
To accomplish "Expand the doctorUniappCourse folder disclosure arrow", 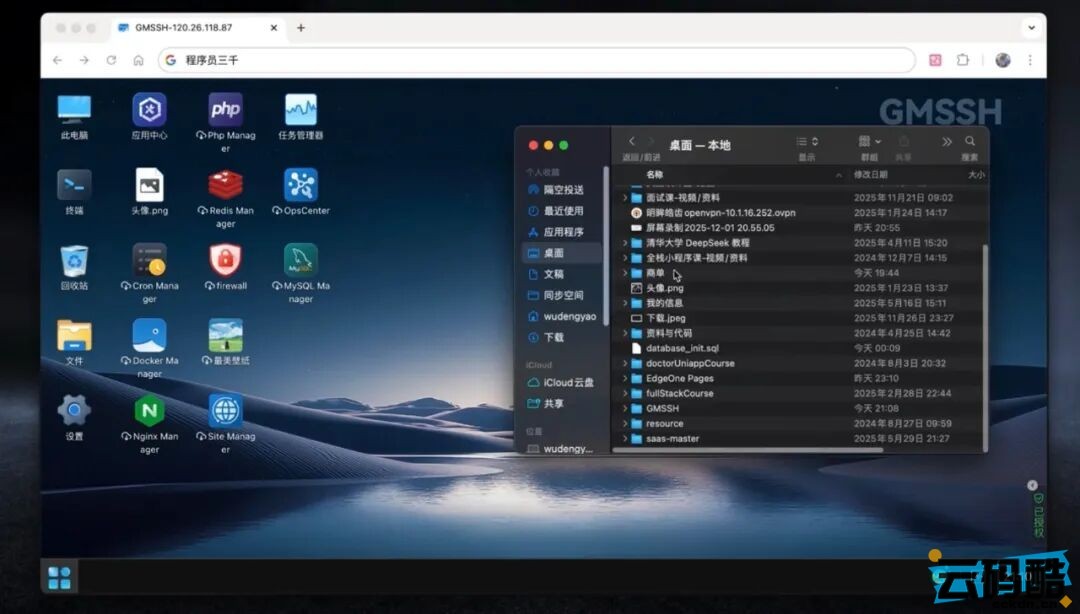I will (x=625, y=364).
